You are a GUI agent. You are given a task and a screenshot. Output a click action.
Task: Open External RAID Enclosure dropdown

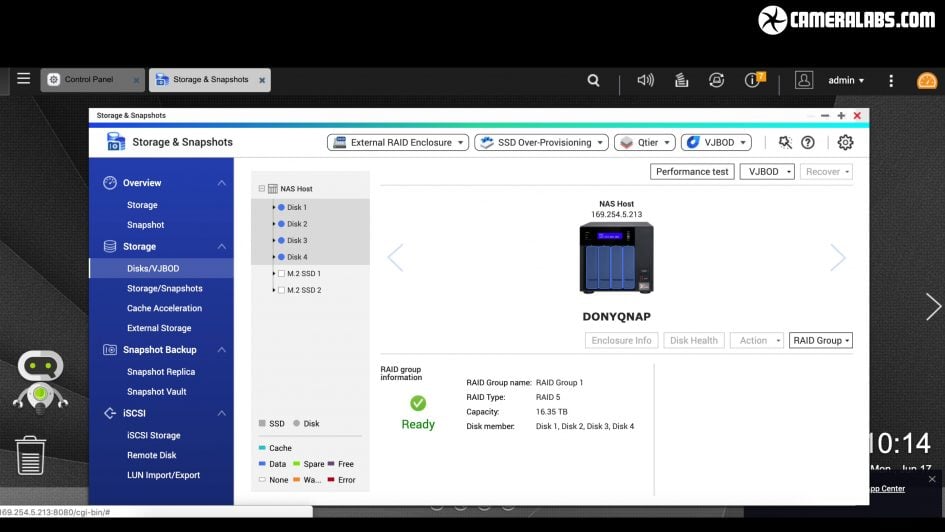[398, 142]
